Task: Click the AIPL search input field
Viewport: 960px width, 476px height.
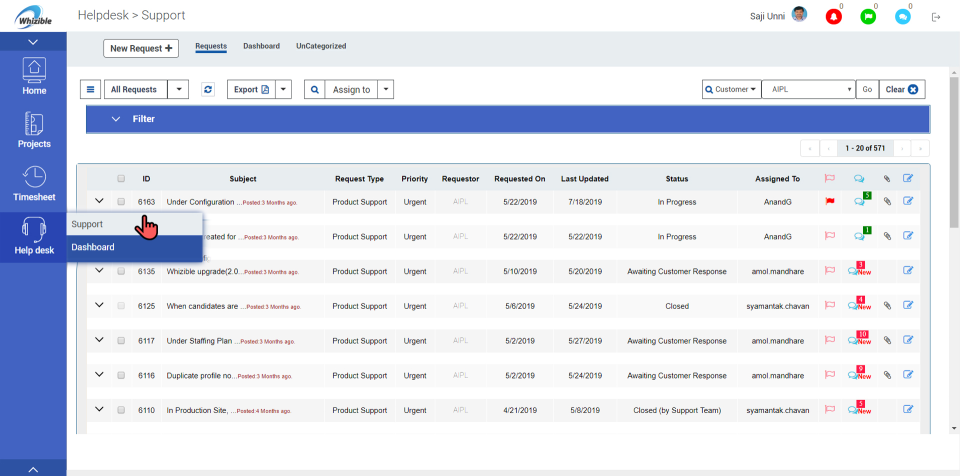Action: point(806,89)
